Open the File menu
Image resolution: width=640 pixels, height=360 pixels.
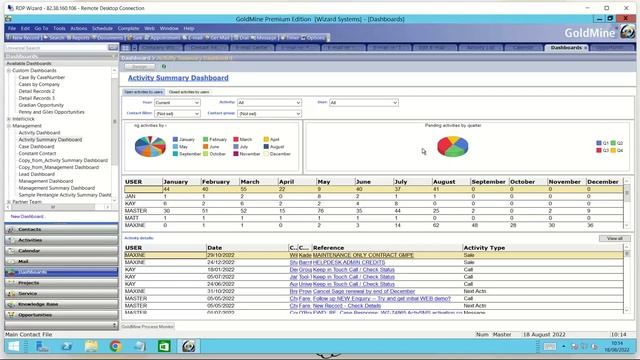[12, 28]
